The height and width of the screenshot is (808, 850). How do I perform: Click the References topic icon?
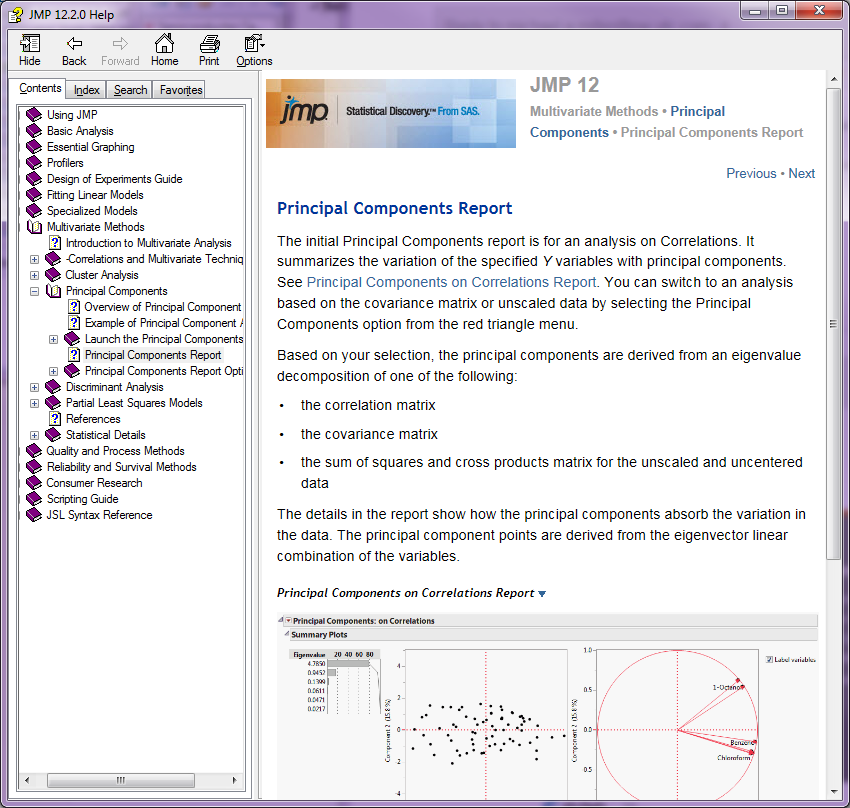[55, 419]
